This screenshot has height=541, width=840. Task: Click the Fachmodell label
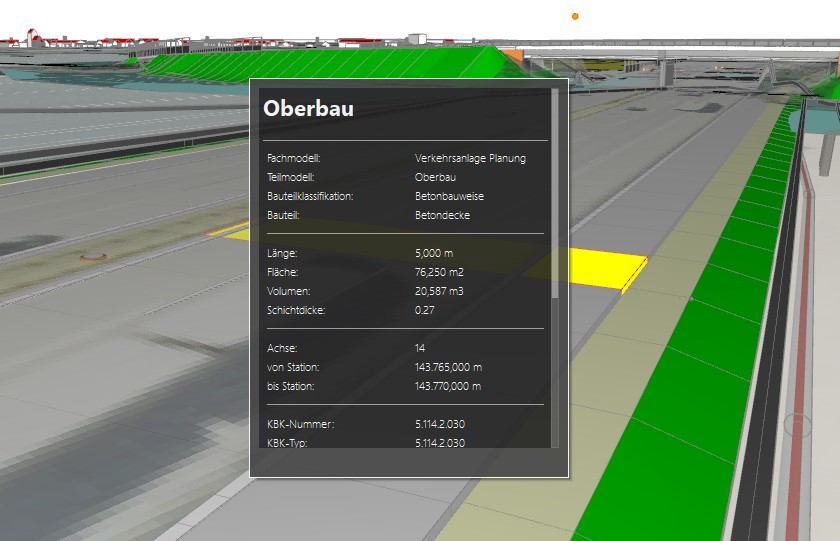click(x=294, y=158)
